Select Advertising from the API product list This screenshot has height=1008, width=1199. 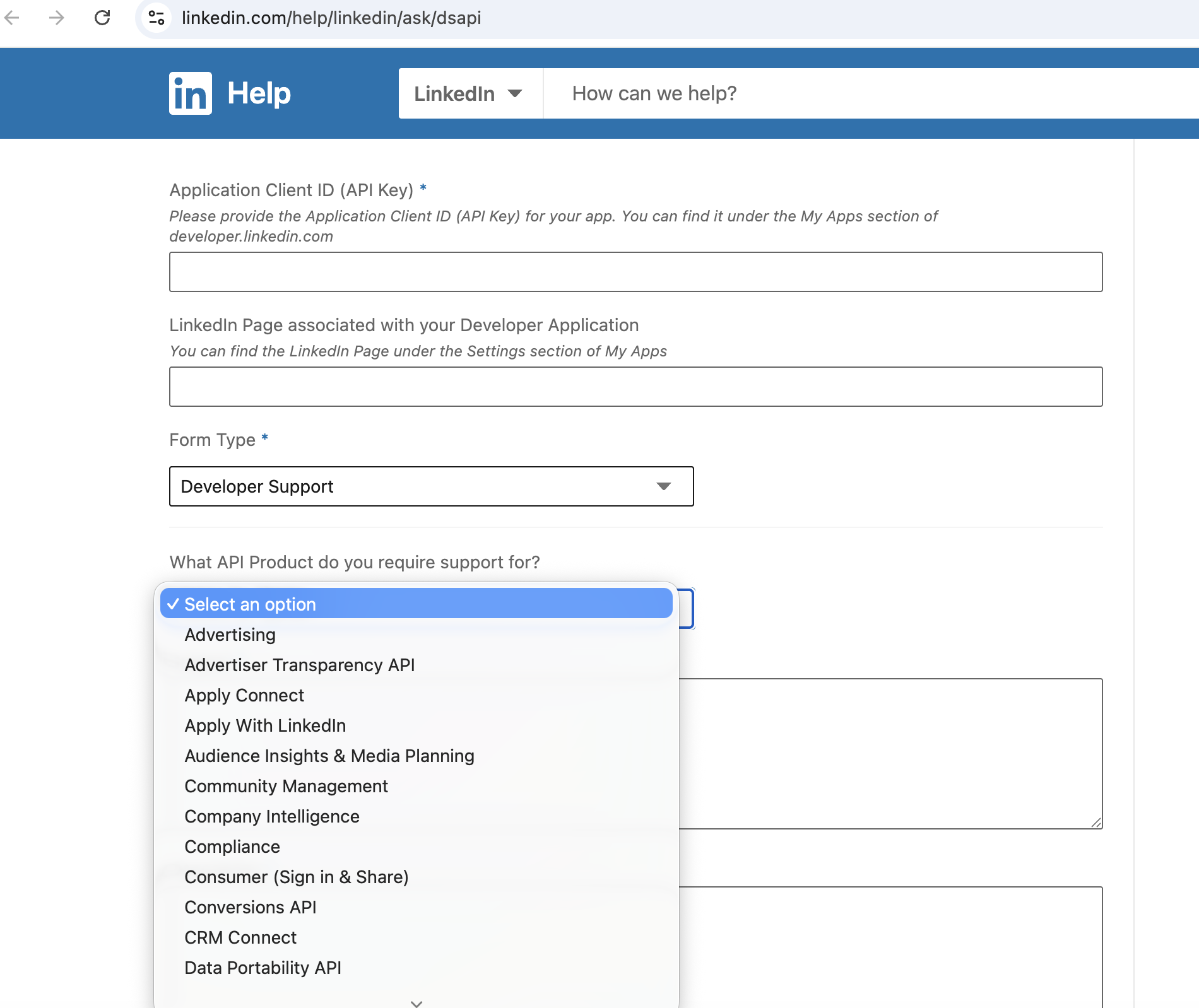(416, 635)
